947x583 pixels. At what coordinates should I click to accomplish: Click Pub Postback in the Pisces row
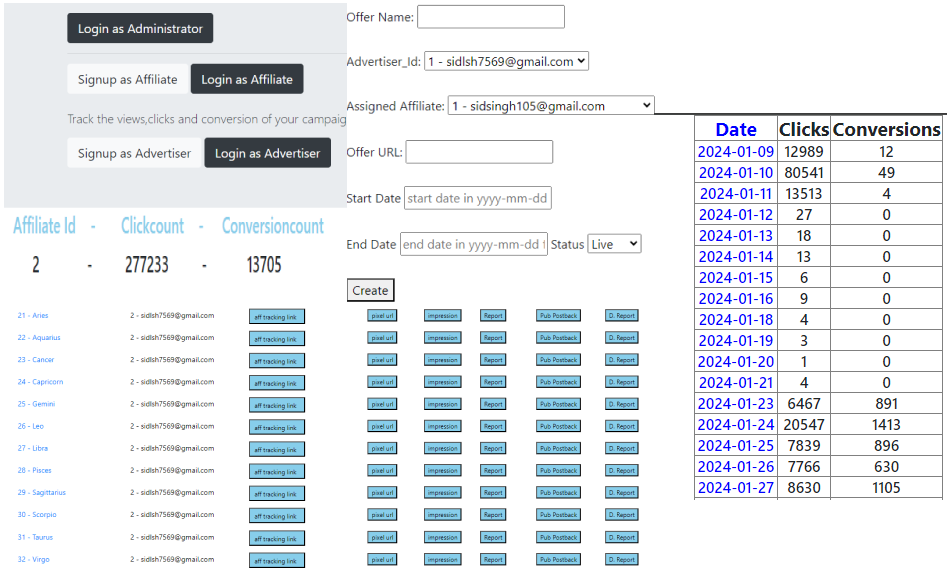click(x=558, y=470)
